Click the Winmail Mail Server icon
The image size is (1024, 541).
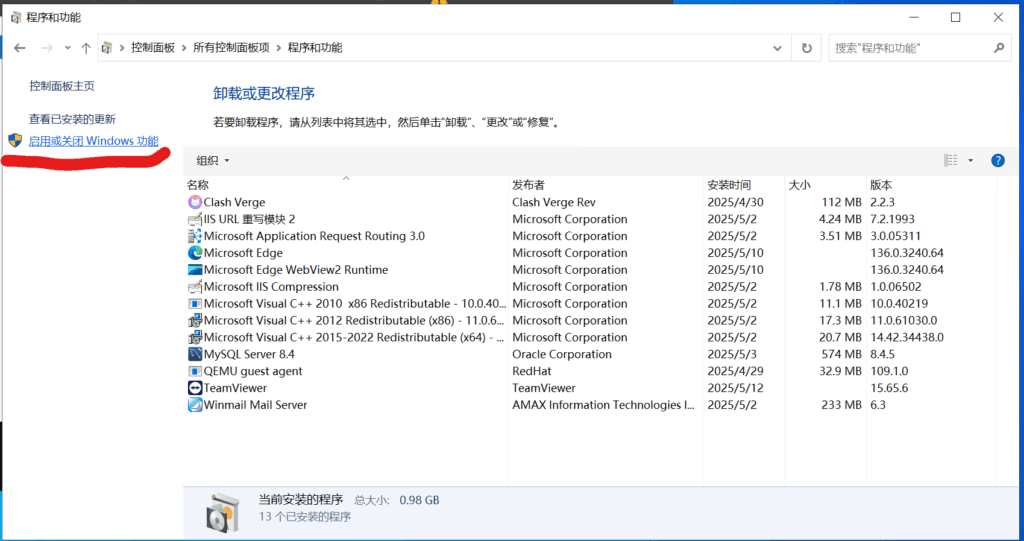195,405
